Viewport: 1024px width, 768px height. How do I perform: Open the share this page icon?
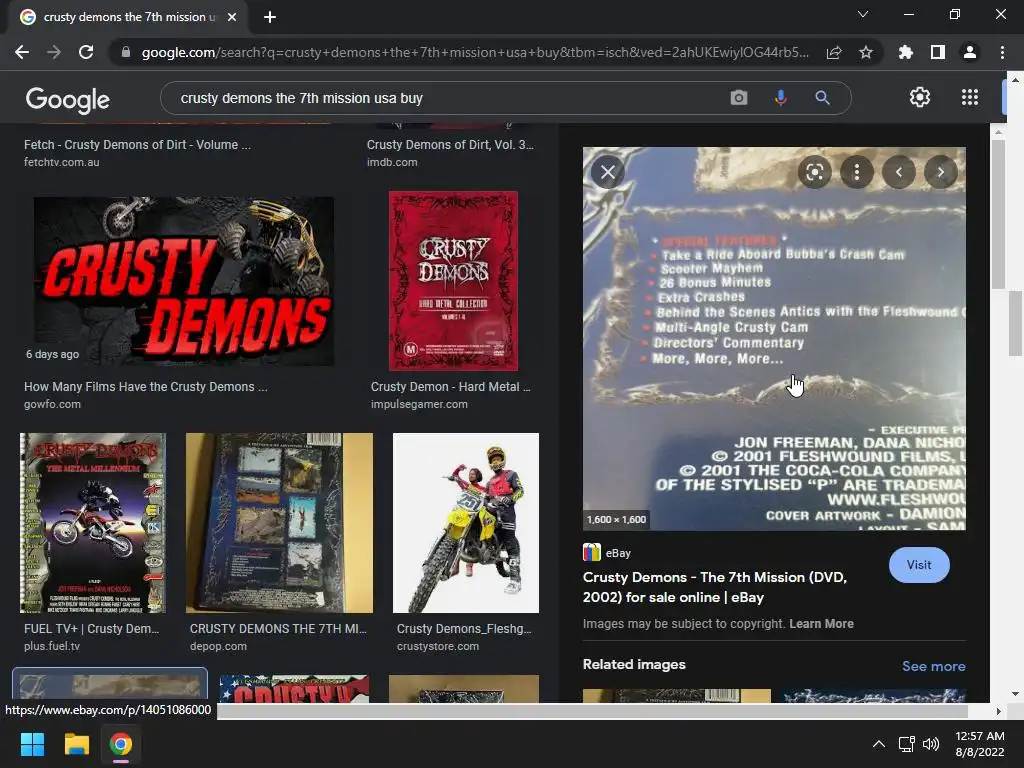[834, 52]
